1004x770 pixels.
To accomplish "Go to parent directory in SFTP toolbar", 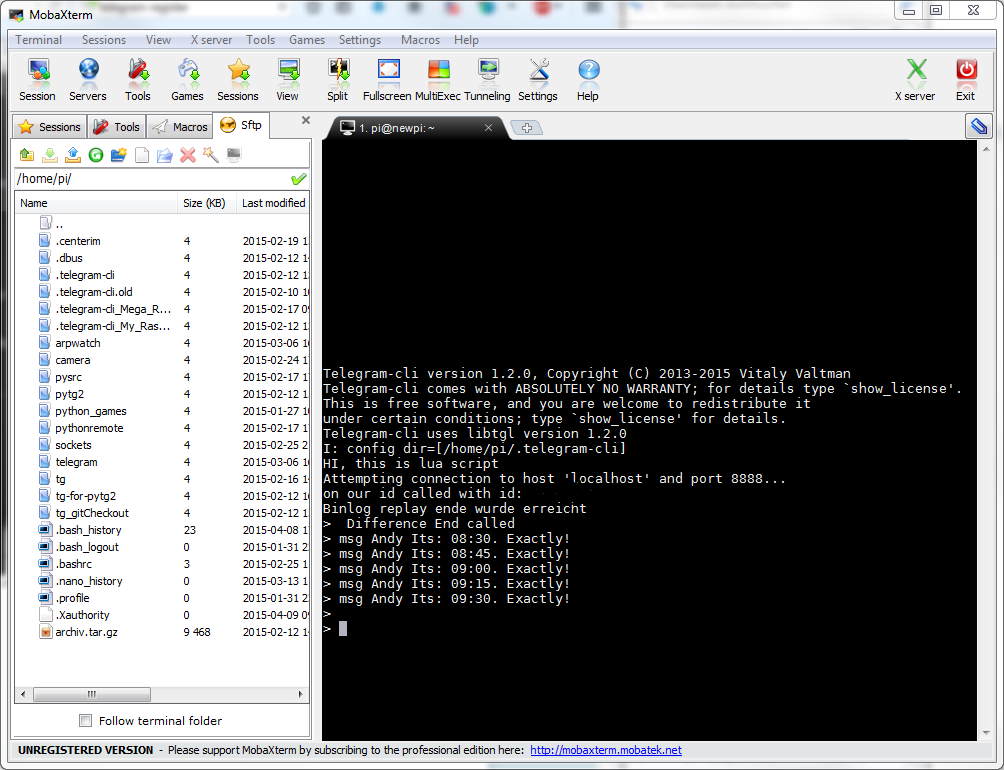I will (x=27, y=155).
